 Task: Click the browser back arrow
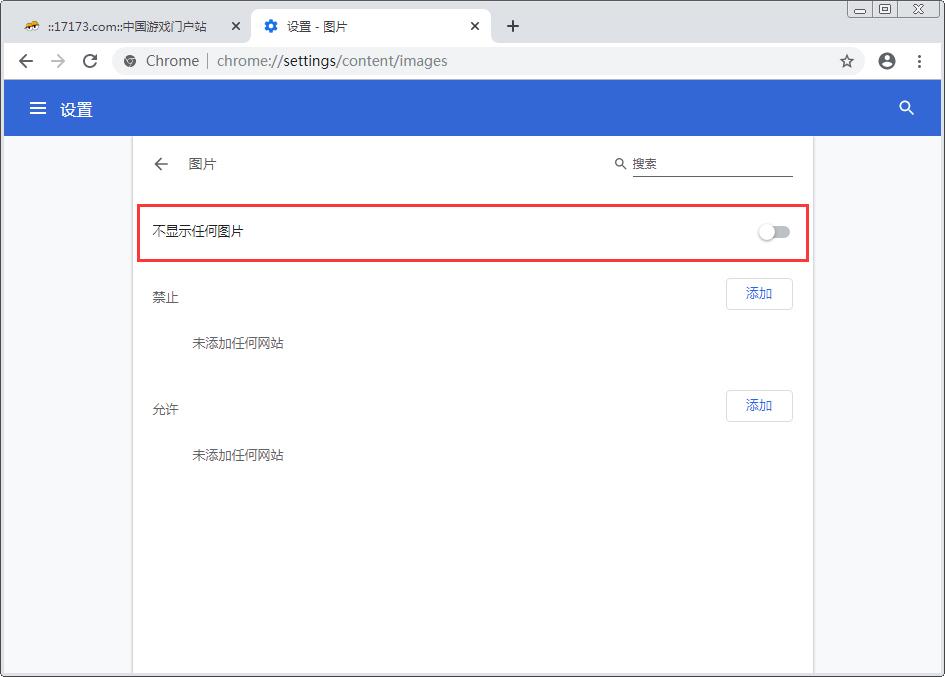pyautogui.click(x=26, y=61)
